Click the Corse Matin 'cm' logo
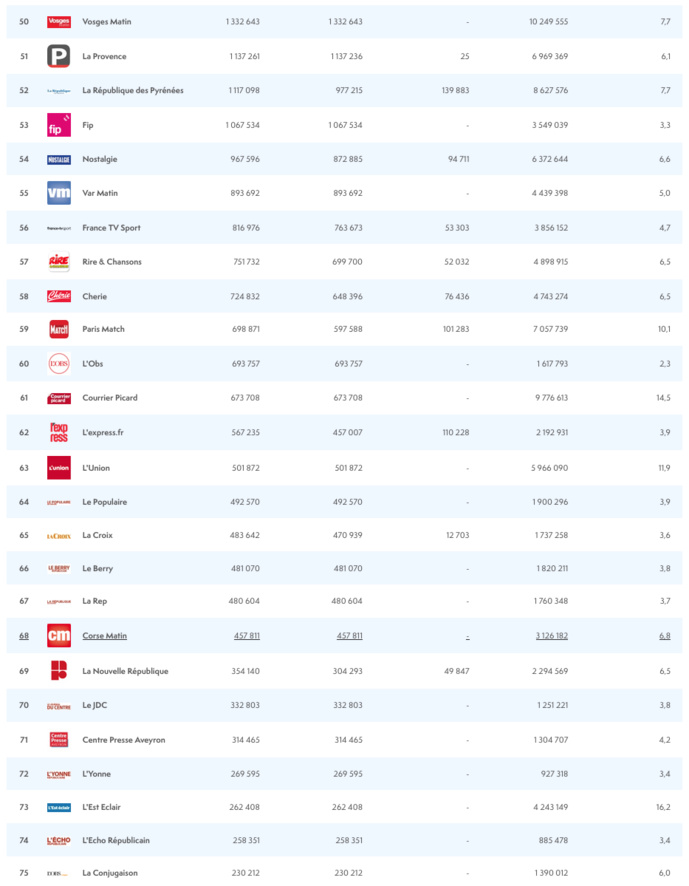This screenshot has height=886, width=689. 59,636
